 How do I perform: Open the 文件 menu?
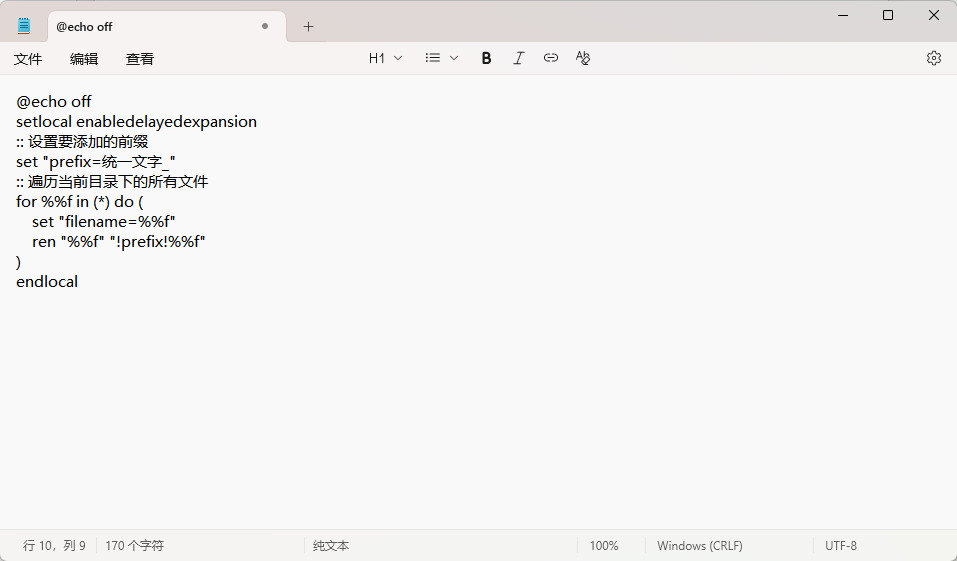tap(28, 59)
